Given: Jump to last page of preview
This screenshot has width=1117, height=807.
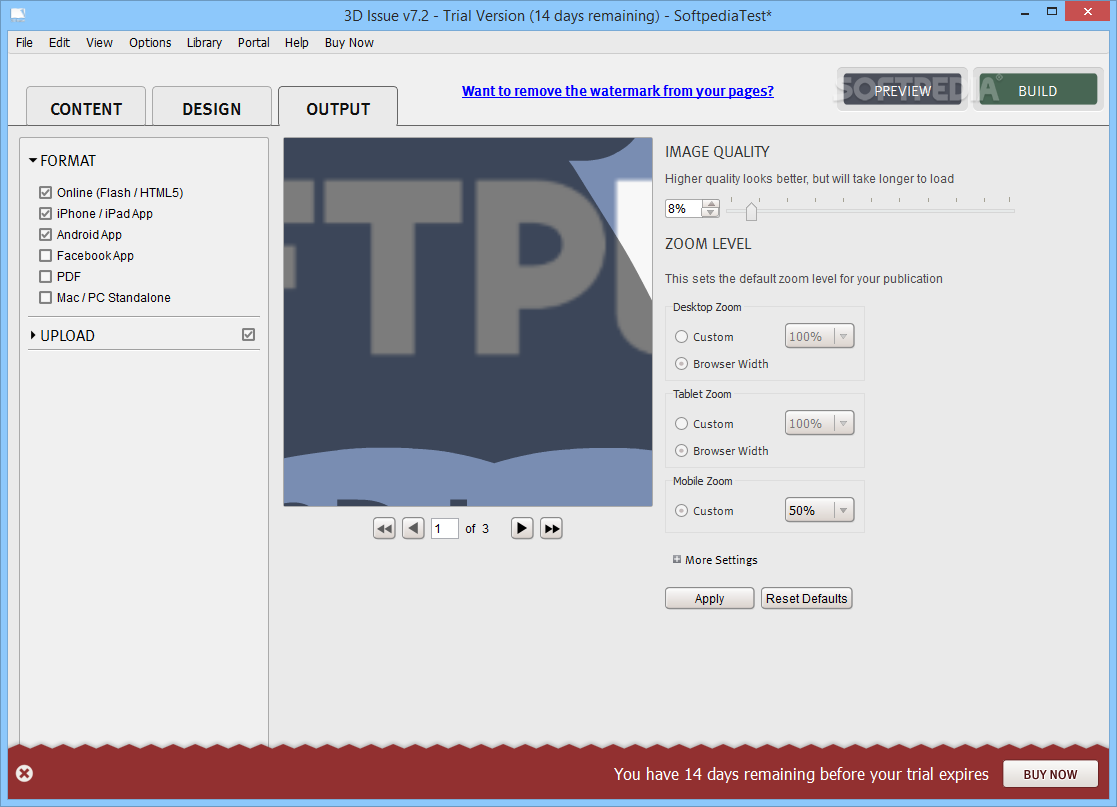Looking at the screenshot, I should [551, 529].
